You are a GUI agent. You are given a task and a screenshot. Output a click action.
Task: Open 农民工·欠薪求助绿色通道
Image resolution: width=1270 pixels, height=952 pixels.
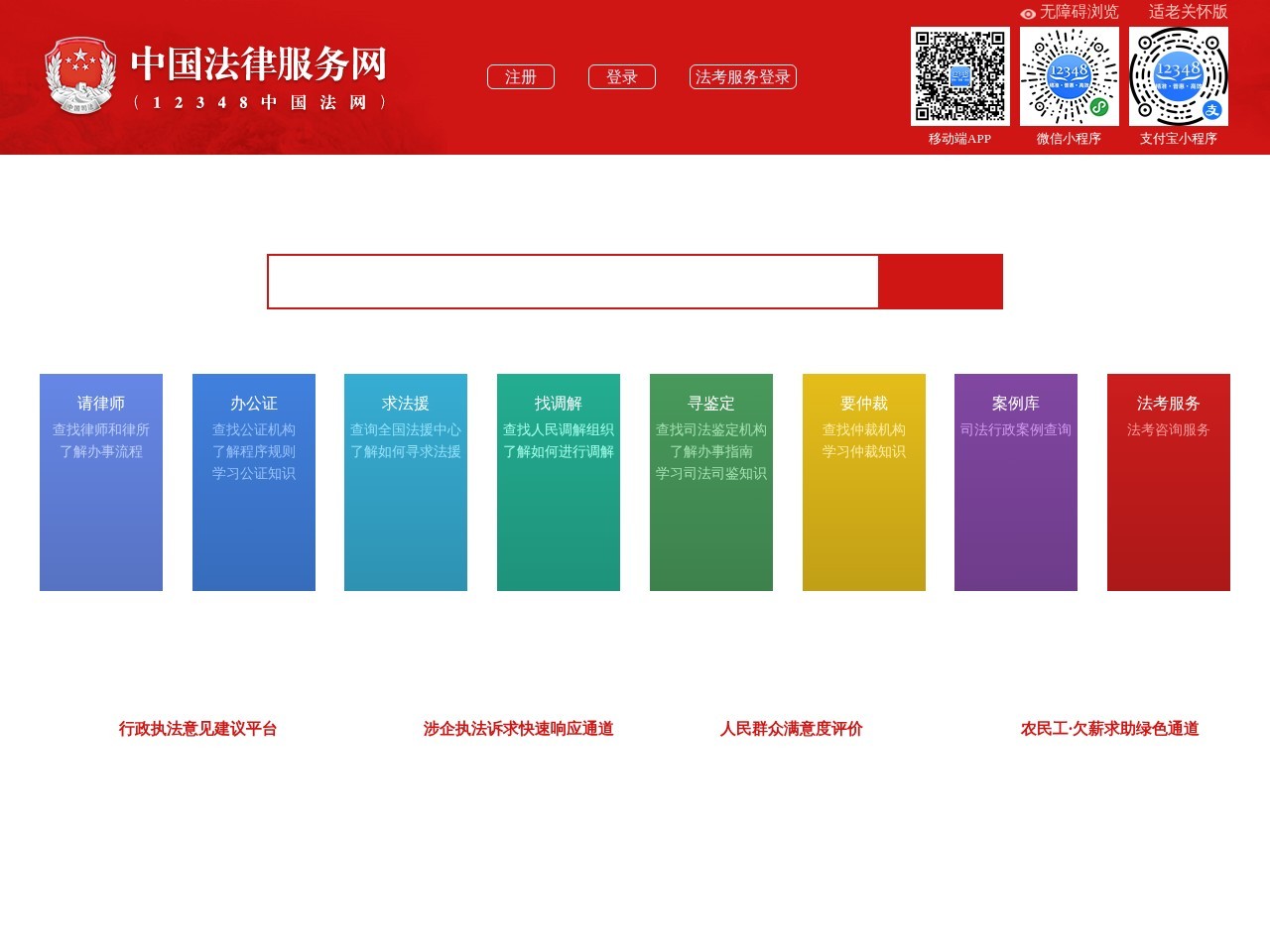point(1110,729)
